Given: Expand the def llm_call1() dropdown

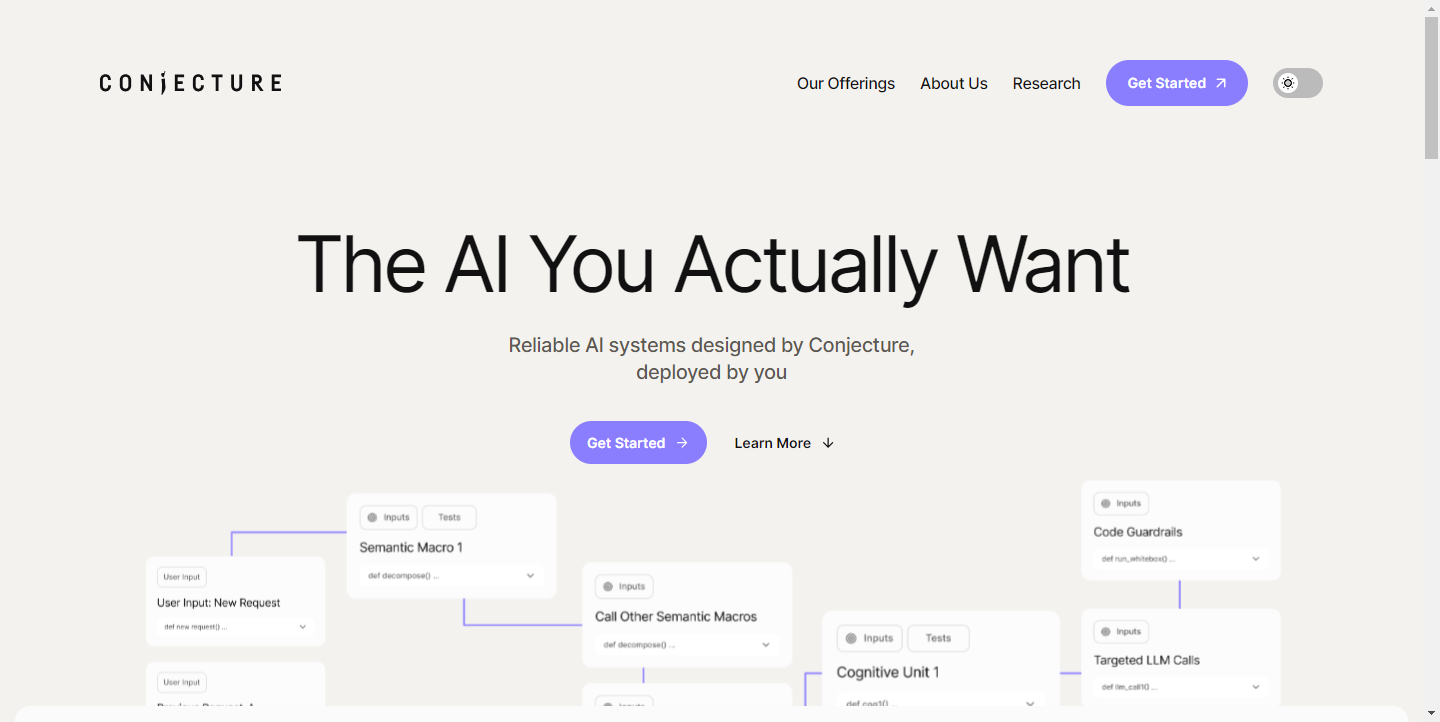Looking at the screenshot, I should 1181,687.
